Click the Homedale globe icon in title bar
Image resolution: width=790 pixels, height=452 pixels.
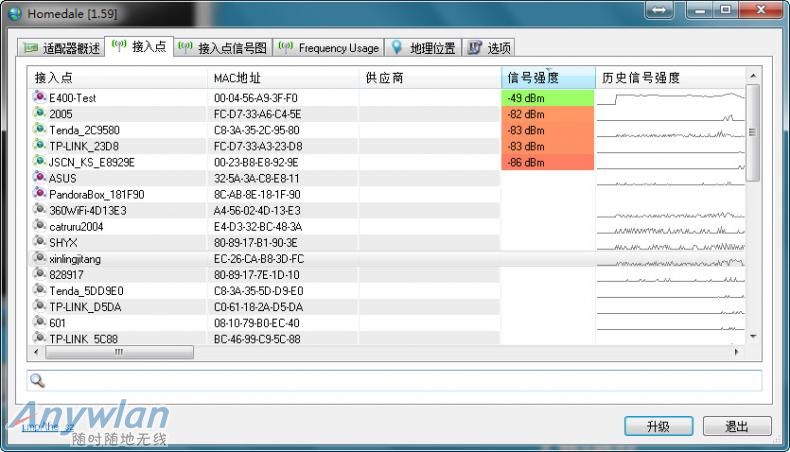tap(15, 14)
